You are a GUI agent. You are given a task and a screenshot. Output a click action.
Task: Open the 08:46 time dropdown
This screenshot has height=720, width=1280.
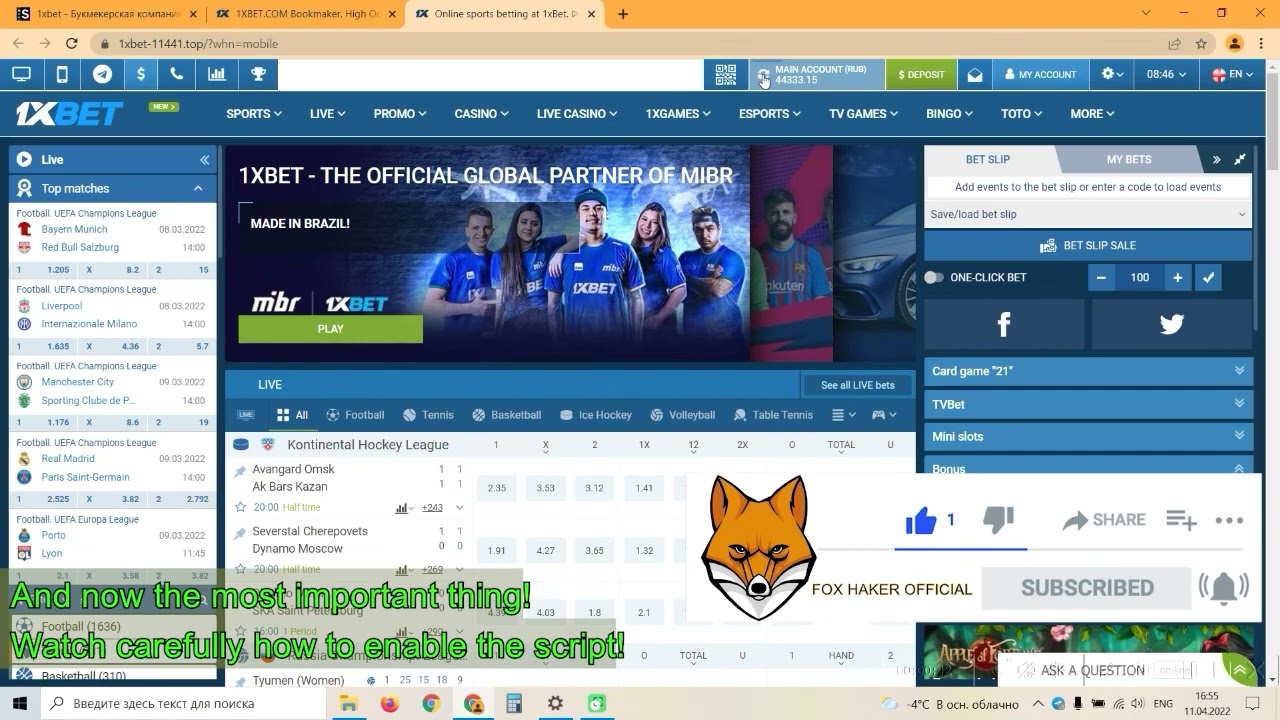coord(1166,75)
